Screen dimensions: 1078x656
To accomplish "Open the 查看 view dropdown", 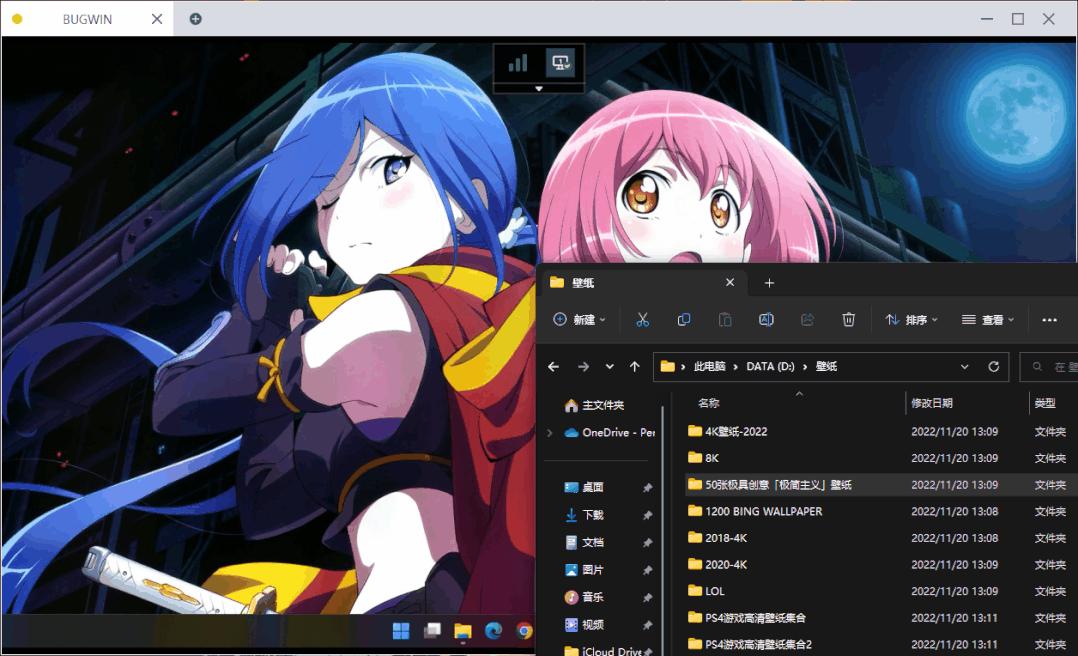I will (989, 319).
